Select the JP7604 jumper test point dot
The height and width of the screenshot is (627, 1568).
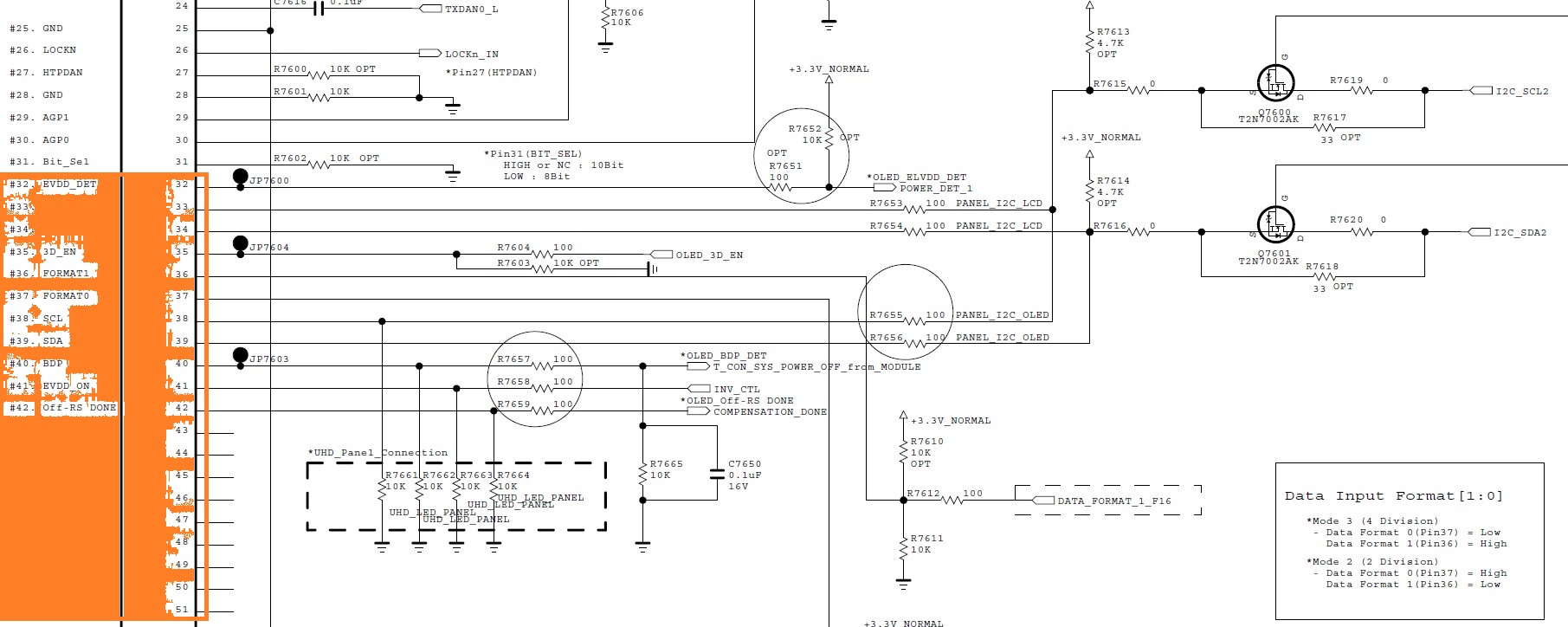[241, 243]
